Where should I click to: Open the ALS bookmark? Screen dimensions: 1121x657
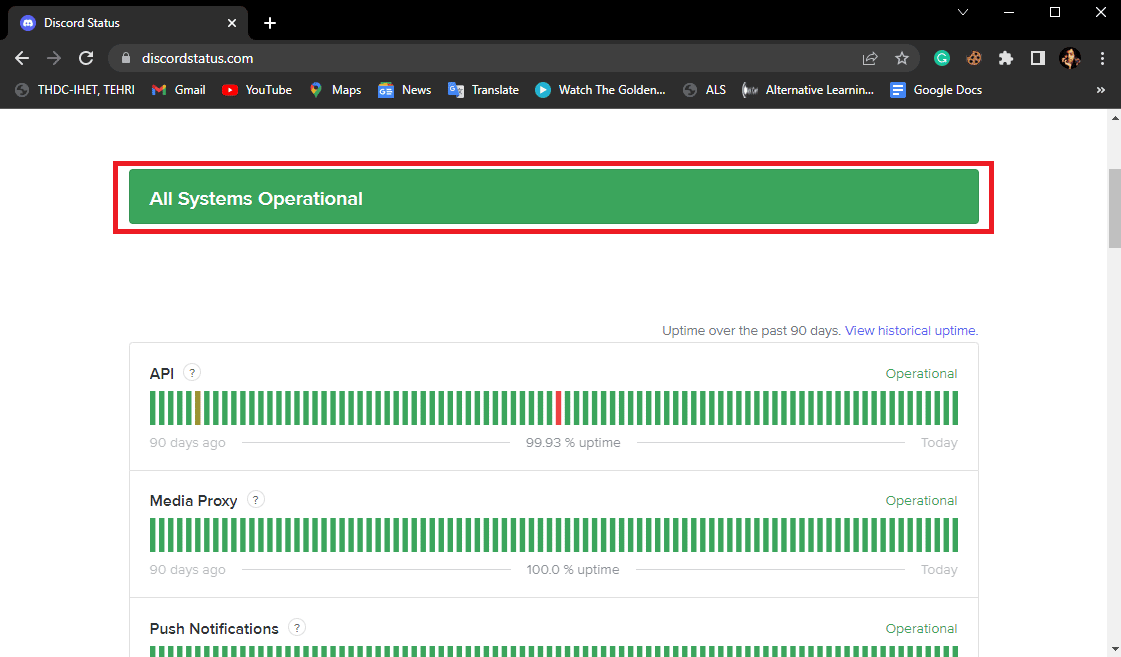(x=705, y=90)
